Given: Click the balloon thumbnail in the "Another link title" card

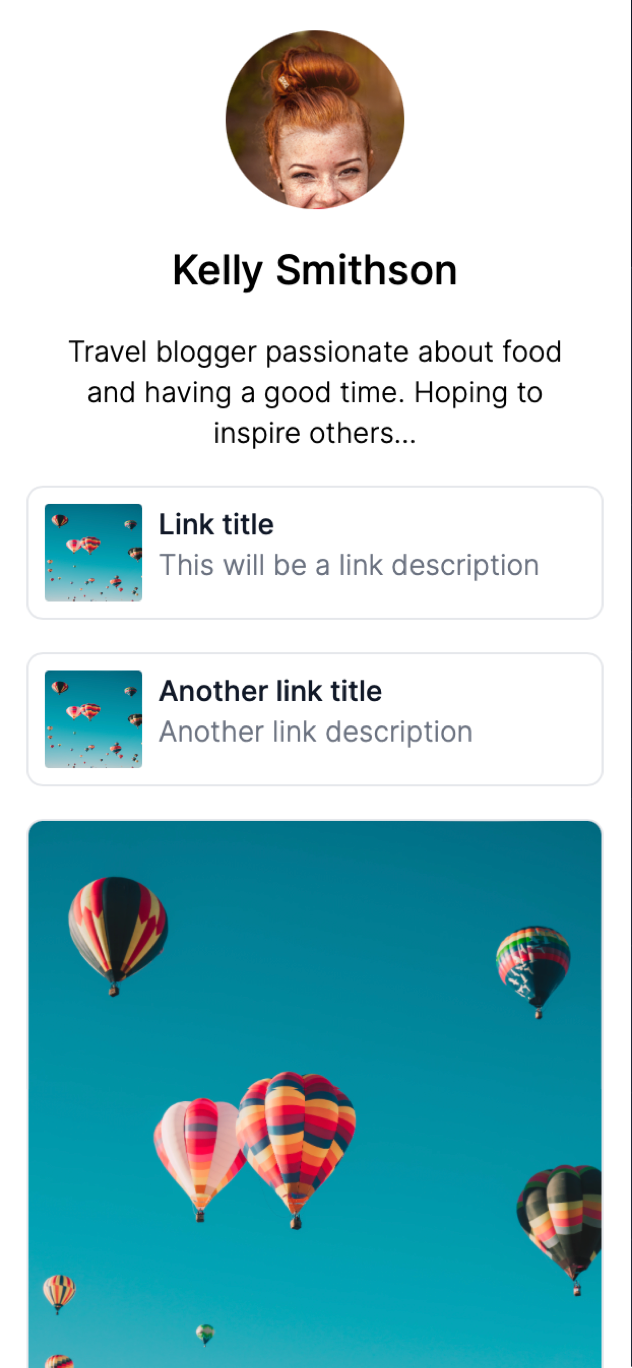Looking at the screenshot, I should 93,719.
